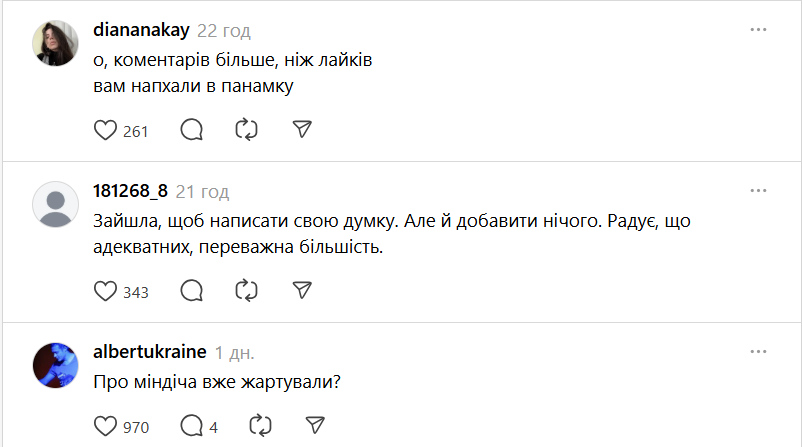
Task: Open the albertukraine username link
Action: pos(149,352)
